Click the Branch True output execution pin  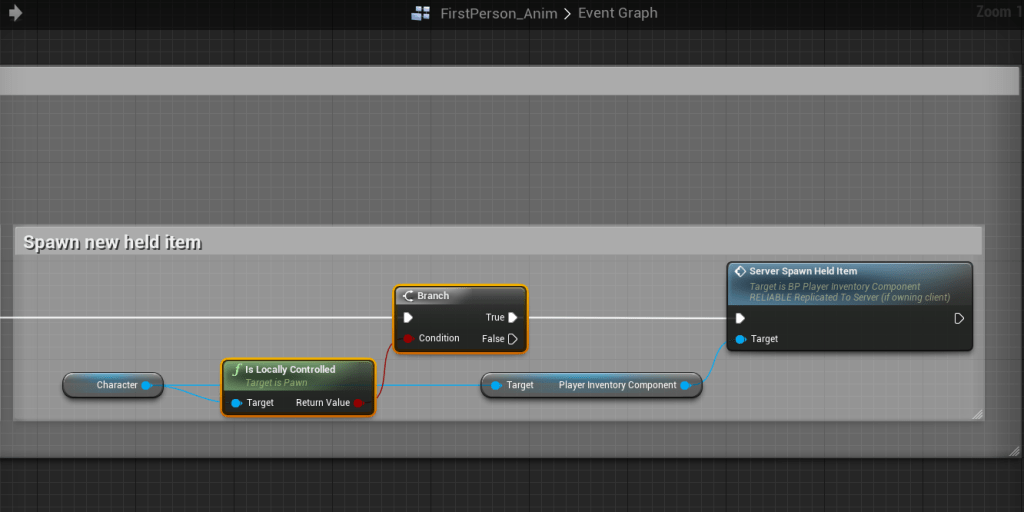[513, 318]
